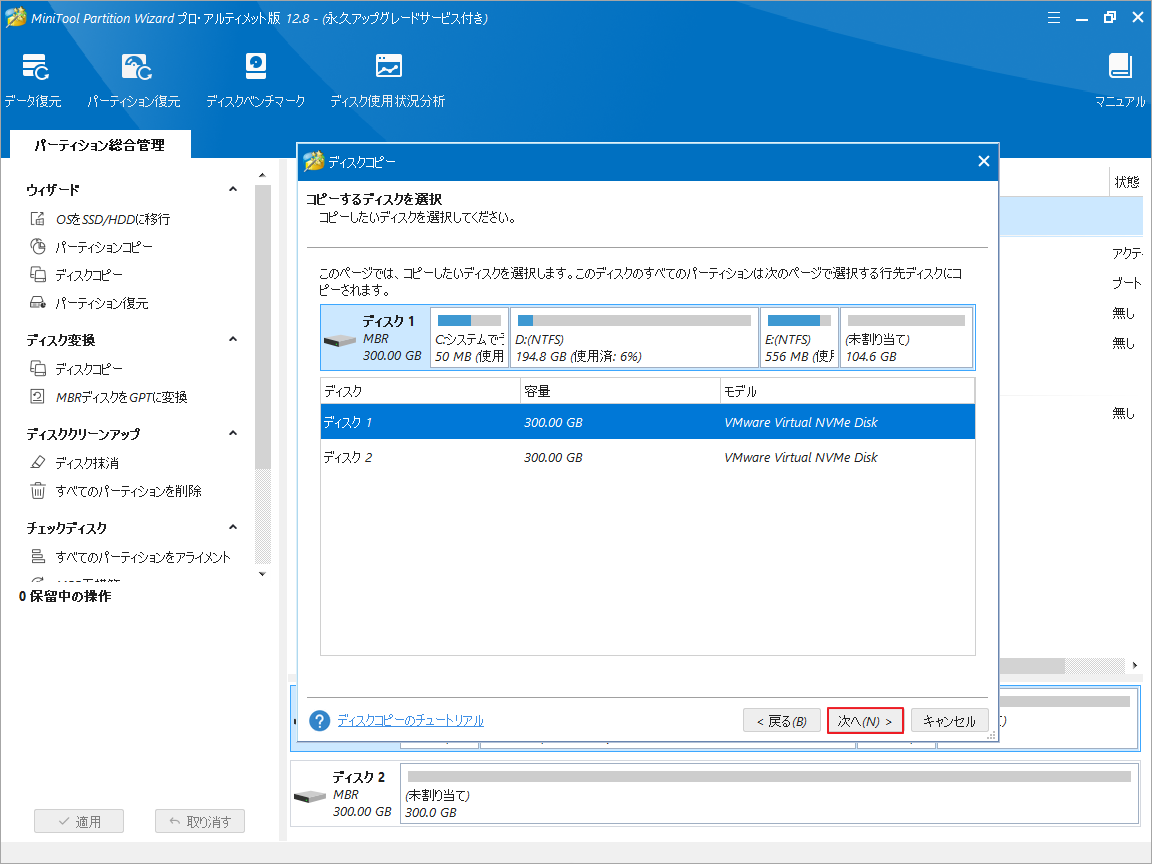Viewport: 1152px width, 864px height.
Task: Click ディスク 2 300.00 GB capacity cell
Action: tap(553, 457)
